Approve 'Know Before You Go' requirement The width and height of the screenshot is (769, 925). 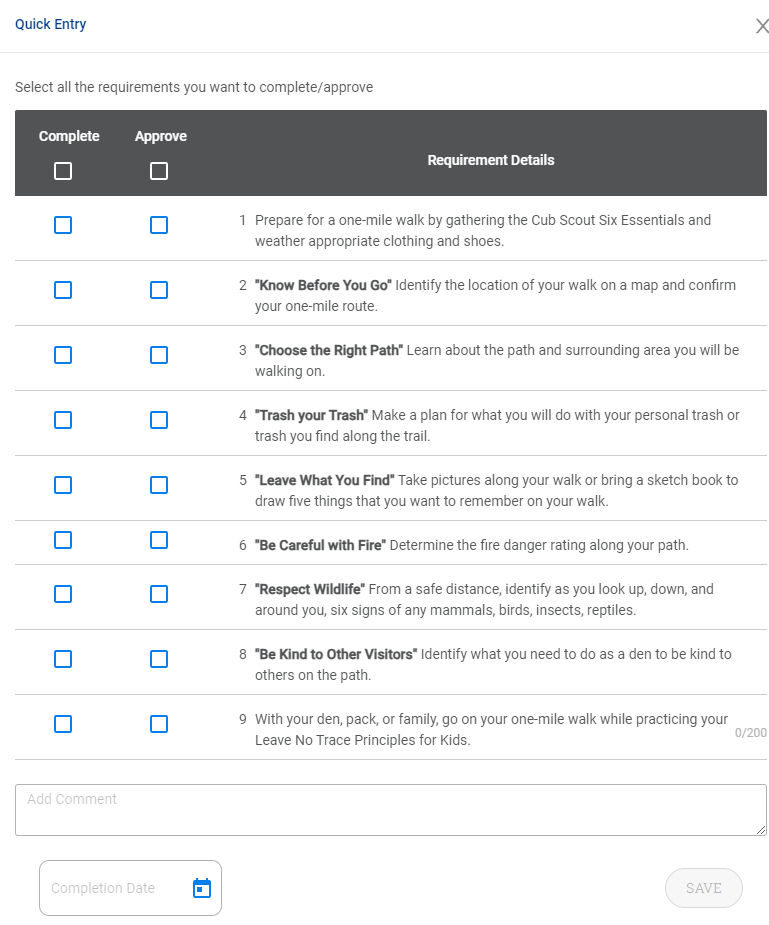[159, 290]
